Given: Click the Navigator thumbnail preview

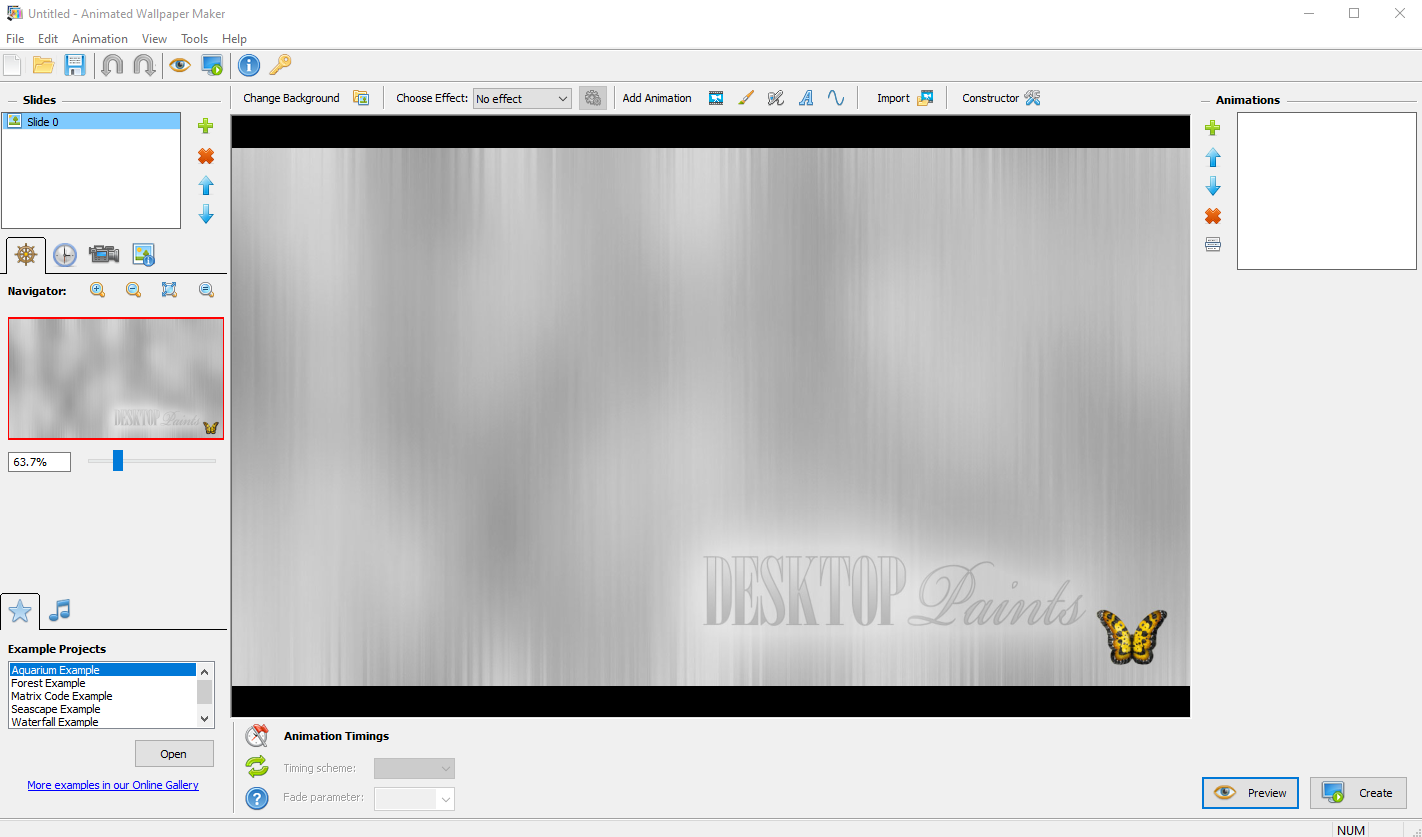Looking at the screenshot, I should click(116, 378).
